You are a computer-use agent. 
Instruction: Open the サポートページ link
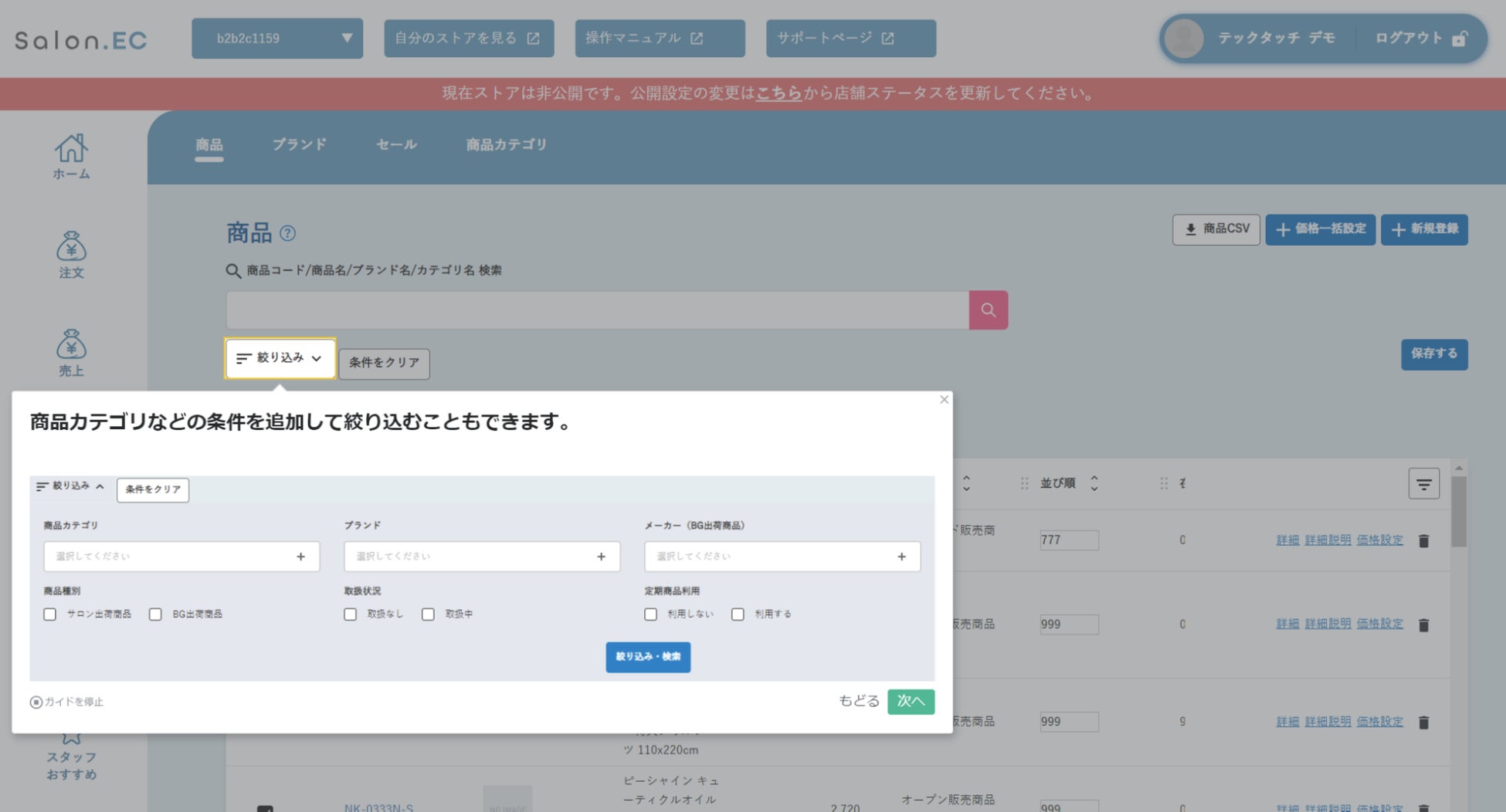851,39
